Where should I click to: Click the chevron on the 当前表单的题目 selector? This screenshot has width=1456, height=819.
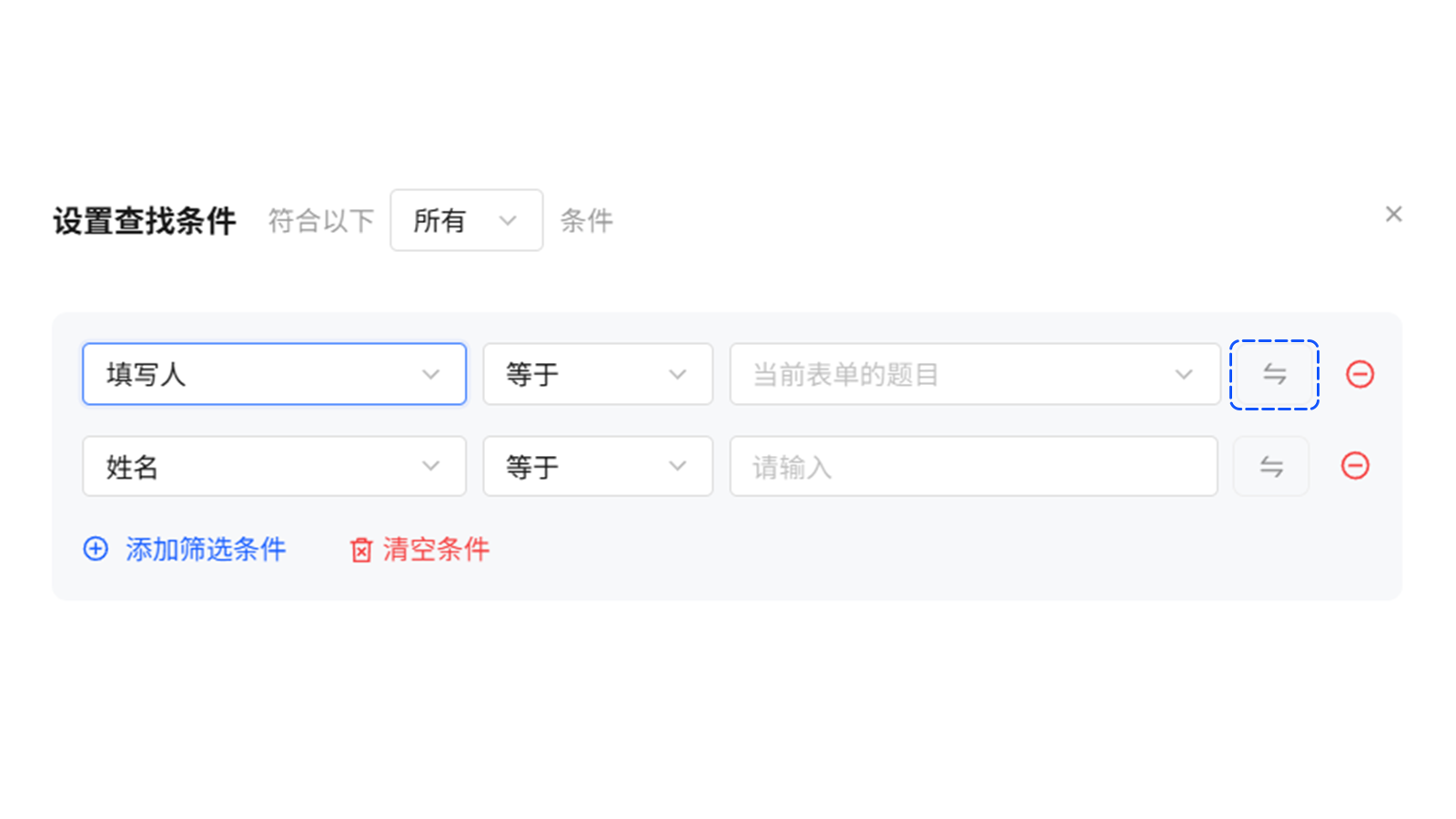[1184, 374]
